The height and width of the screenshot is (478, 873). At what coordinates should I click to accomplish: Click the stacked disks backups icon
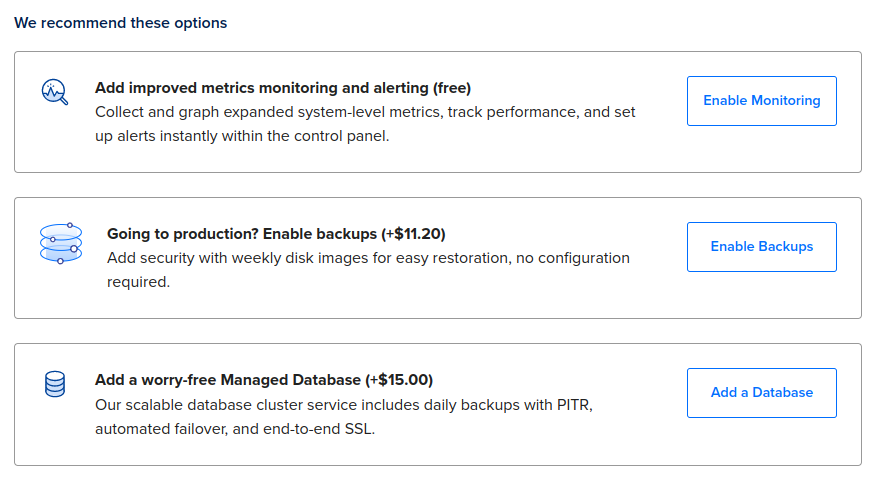click(x=61, y=243)
